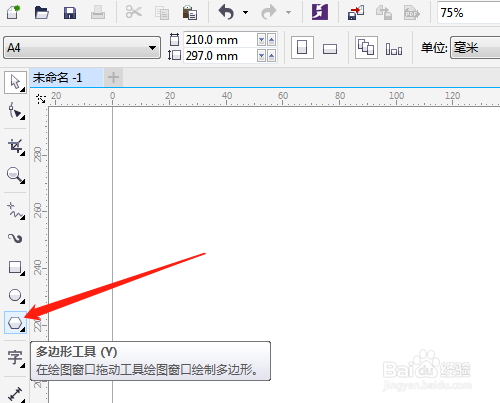The width and height of the screenshot is (500, 403).
Task: Select the Zoom magnifier tool
Action: pyautogui.click(x=15, y=175)
